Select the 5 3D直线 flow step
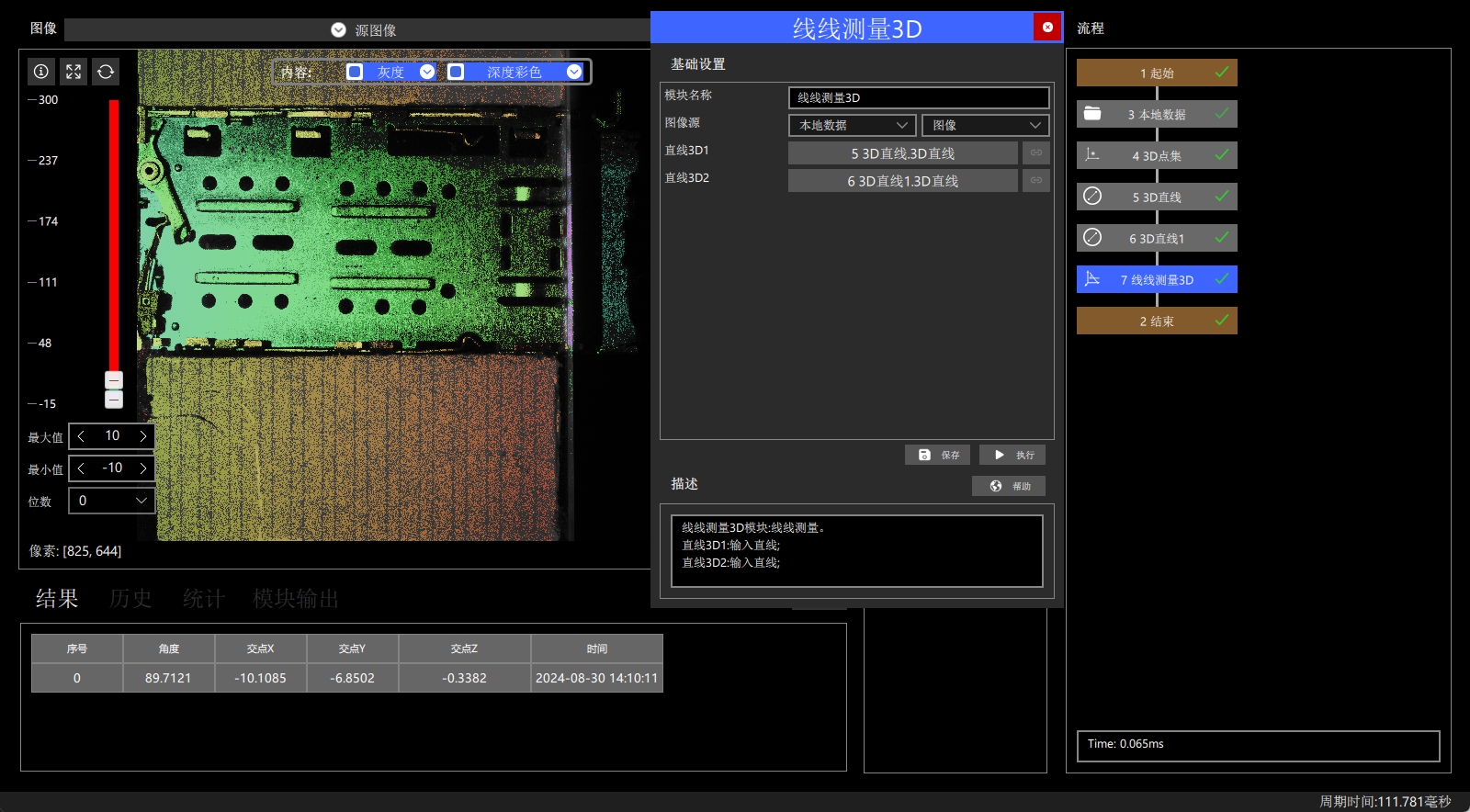1470x812 pixels. tap(1157, 197)
